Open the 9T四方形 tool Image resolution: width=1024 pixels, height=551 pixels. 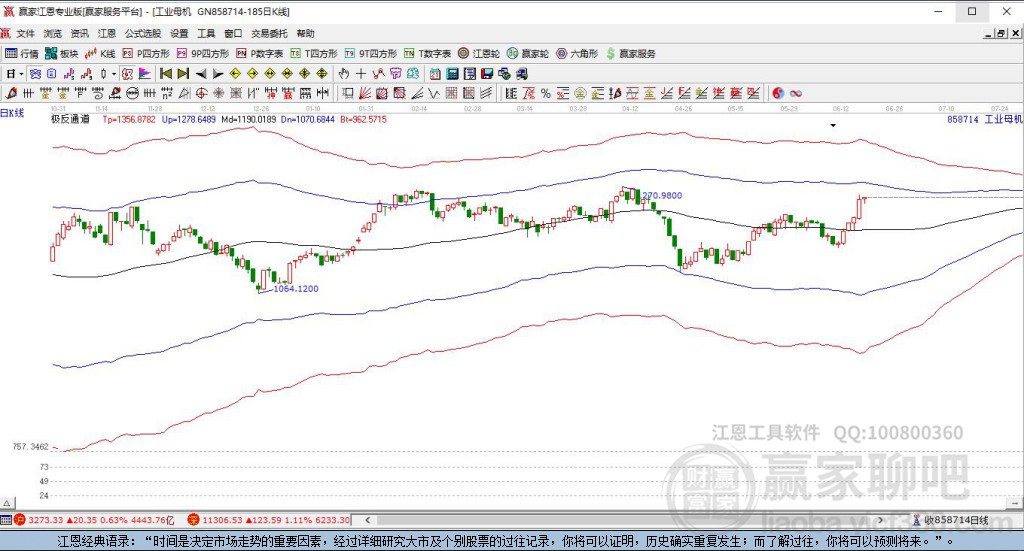point(370,54)
